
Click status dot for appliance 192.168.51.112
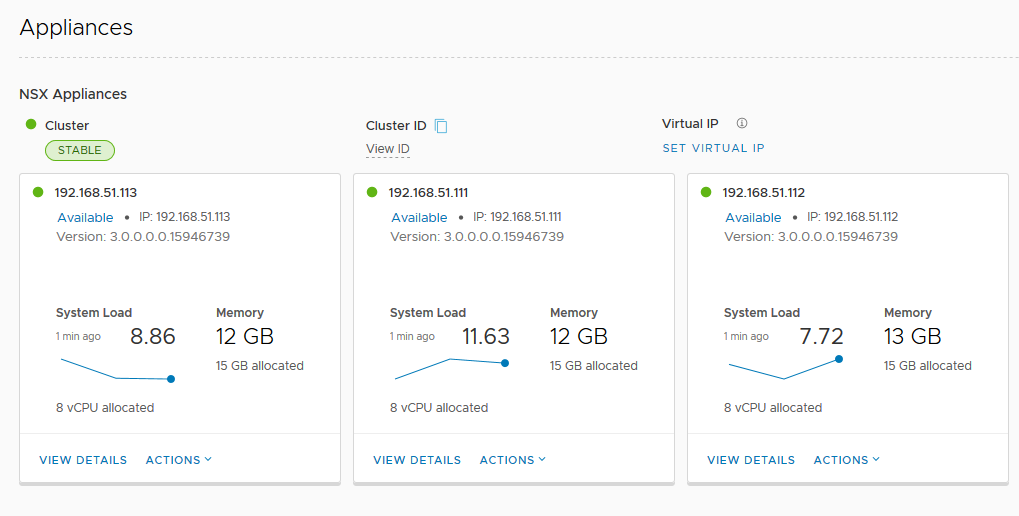coord(707,193)
